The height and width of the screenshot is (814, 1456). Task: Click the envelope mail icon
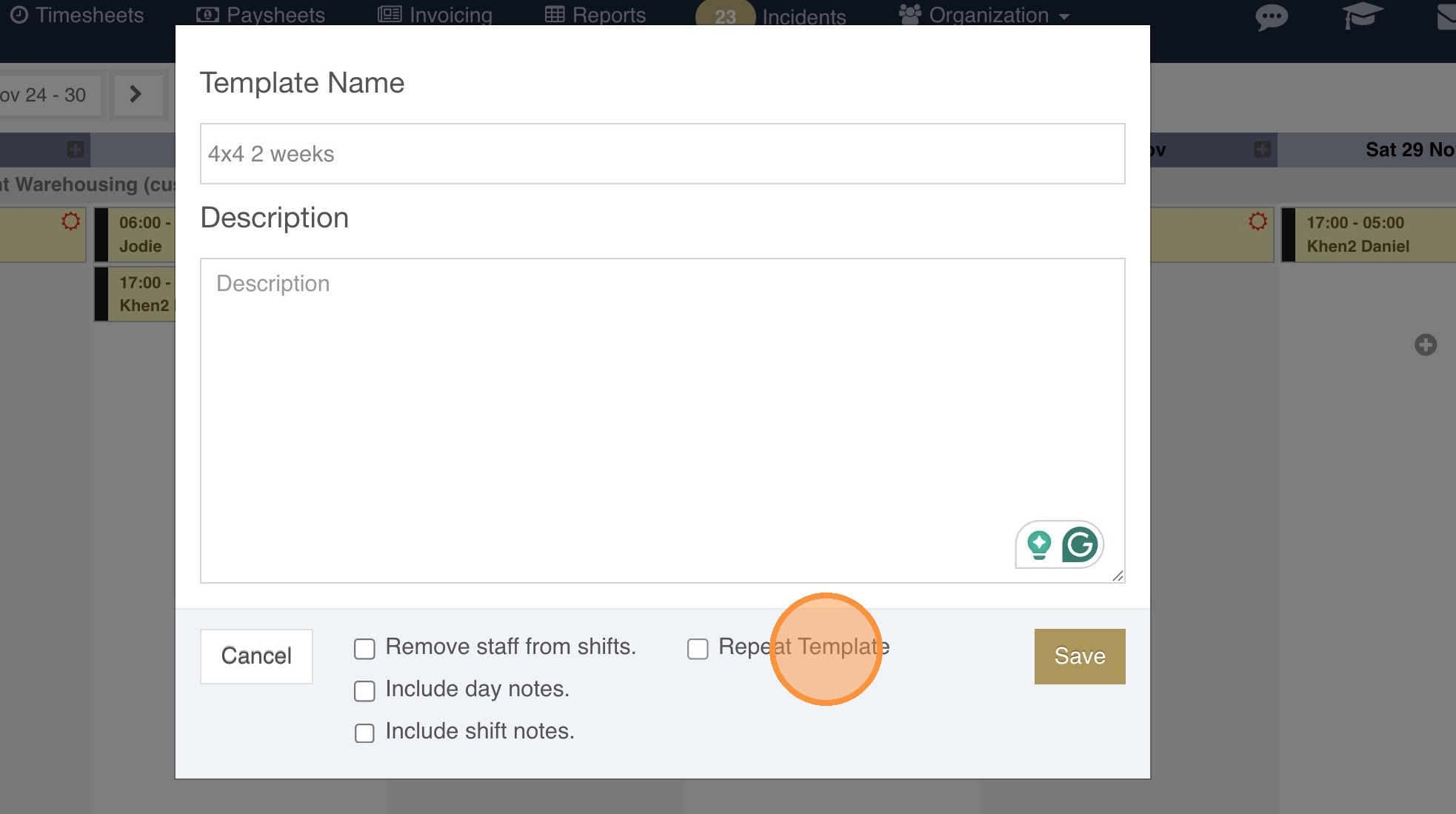tap(1446, 16)
